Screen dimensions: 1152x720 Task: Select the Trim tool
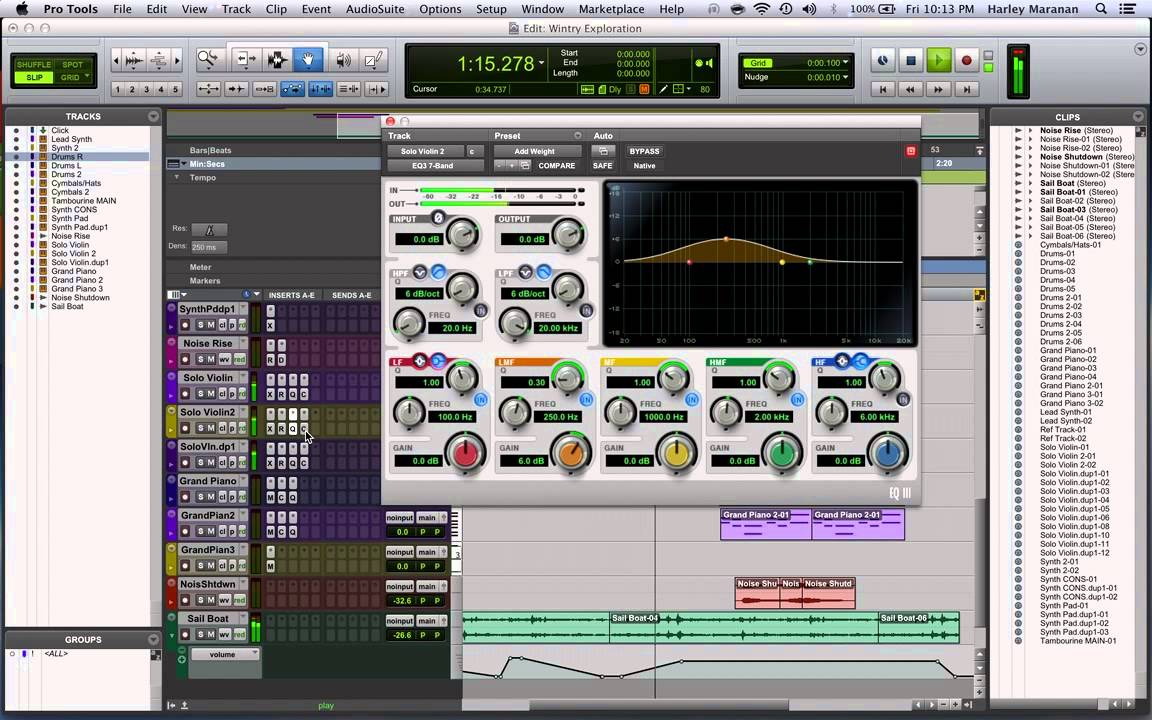tap(245, 60)
